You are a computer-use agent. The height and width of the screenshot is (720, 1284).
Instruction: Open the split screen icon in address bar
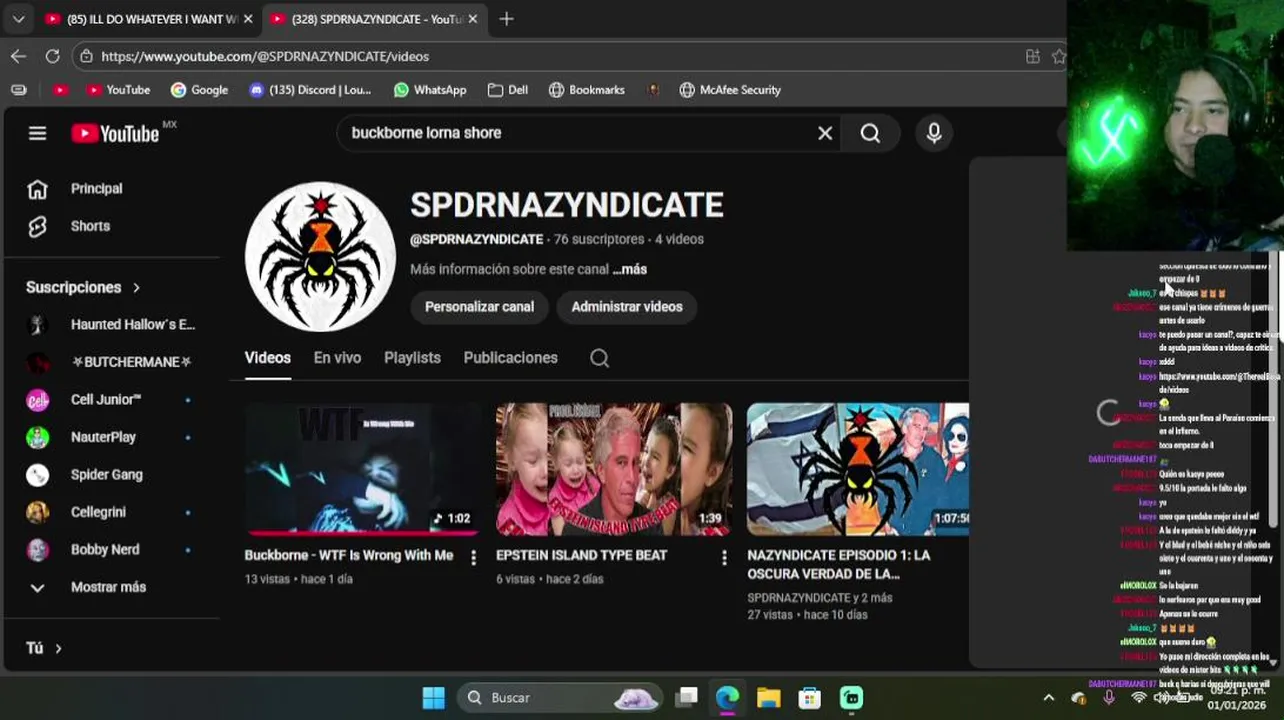[1033, 56]
